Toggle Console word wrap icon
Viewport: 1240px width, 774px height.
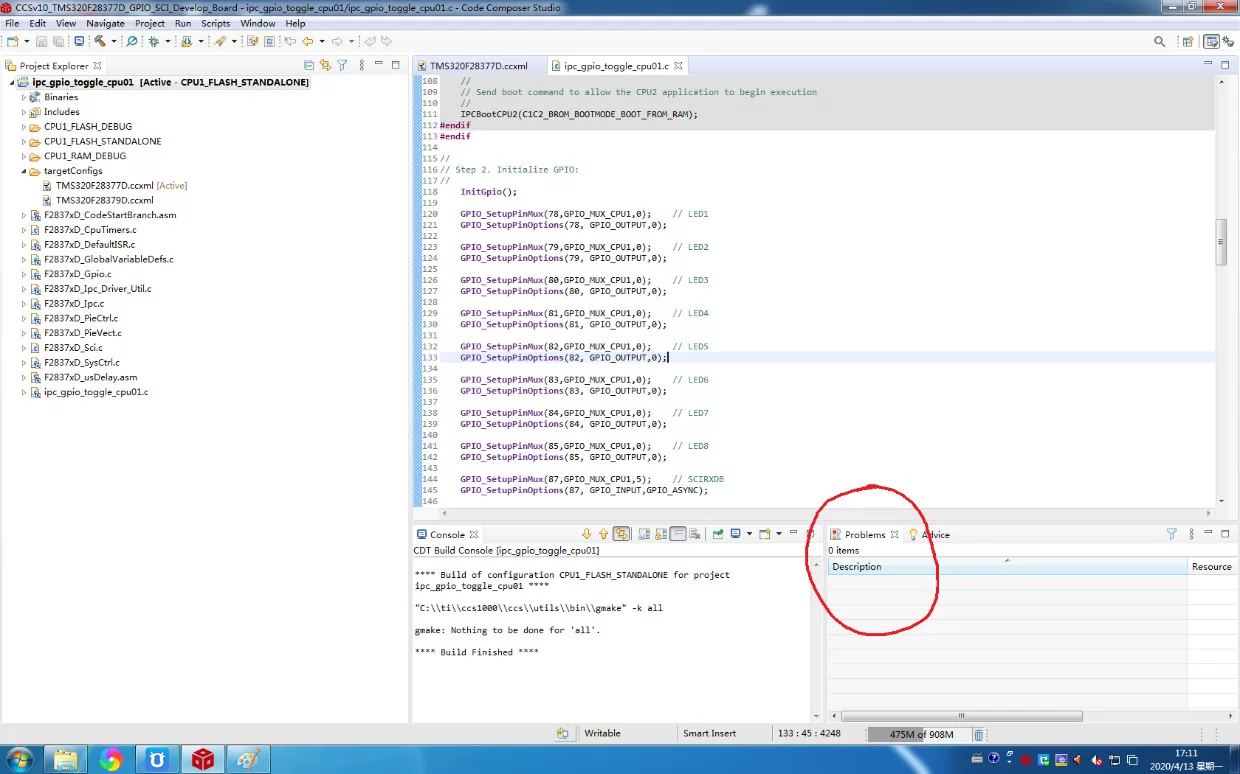678,534
